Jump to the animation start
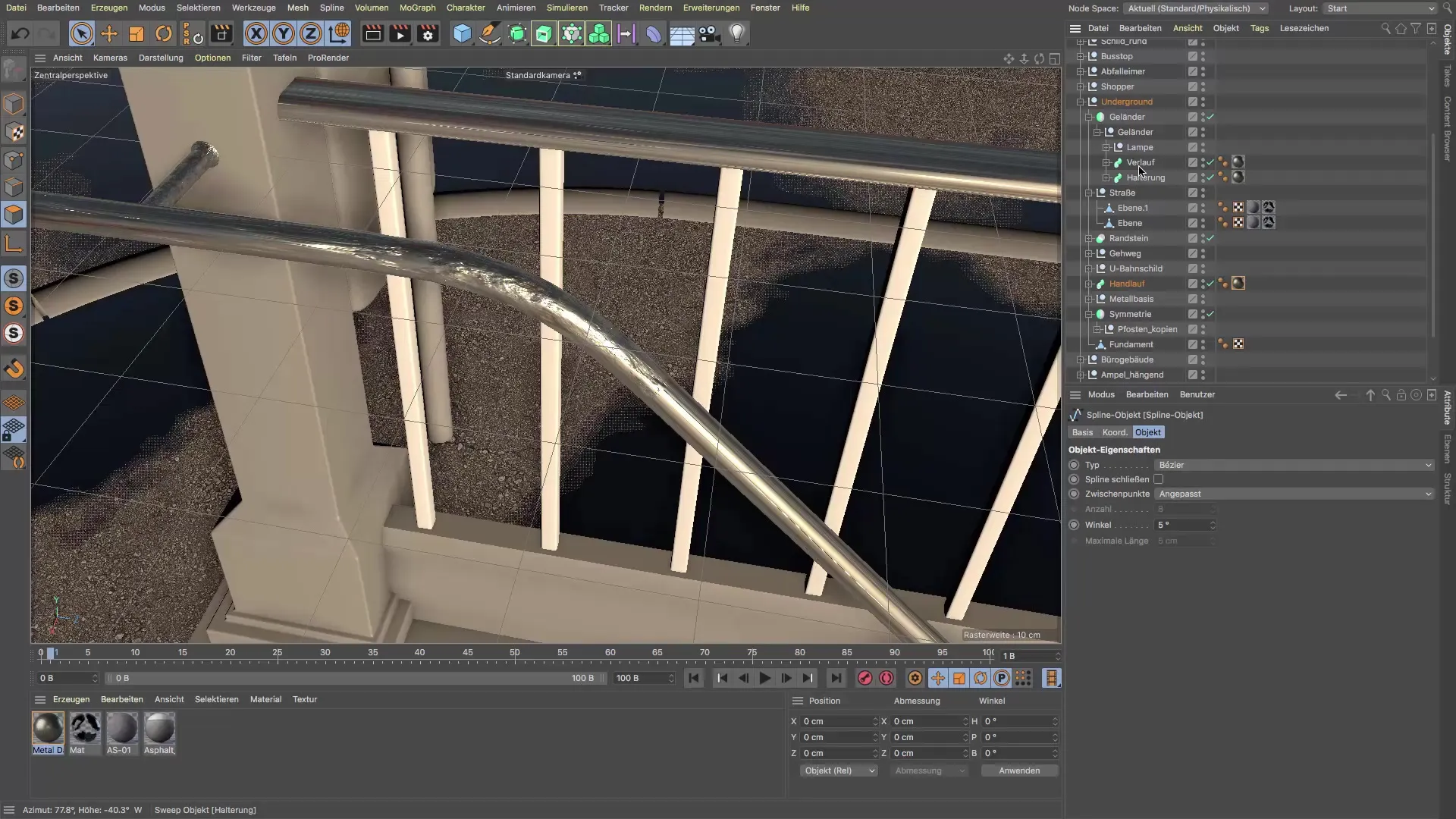Viewport: 1456px width, 819px height. [693, 678]
